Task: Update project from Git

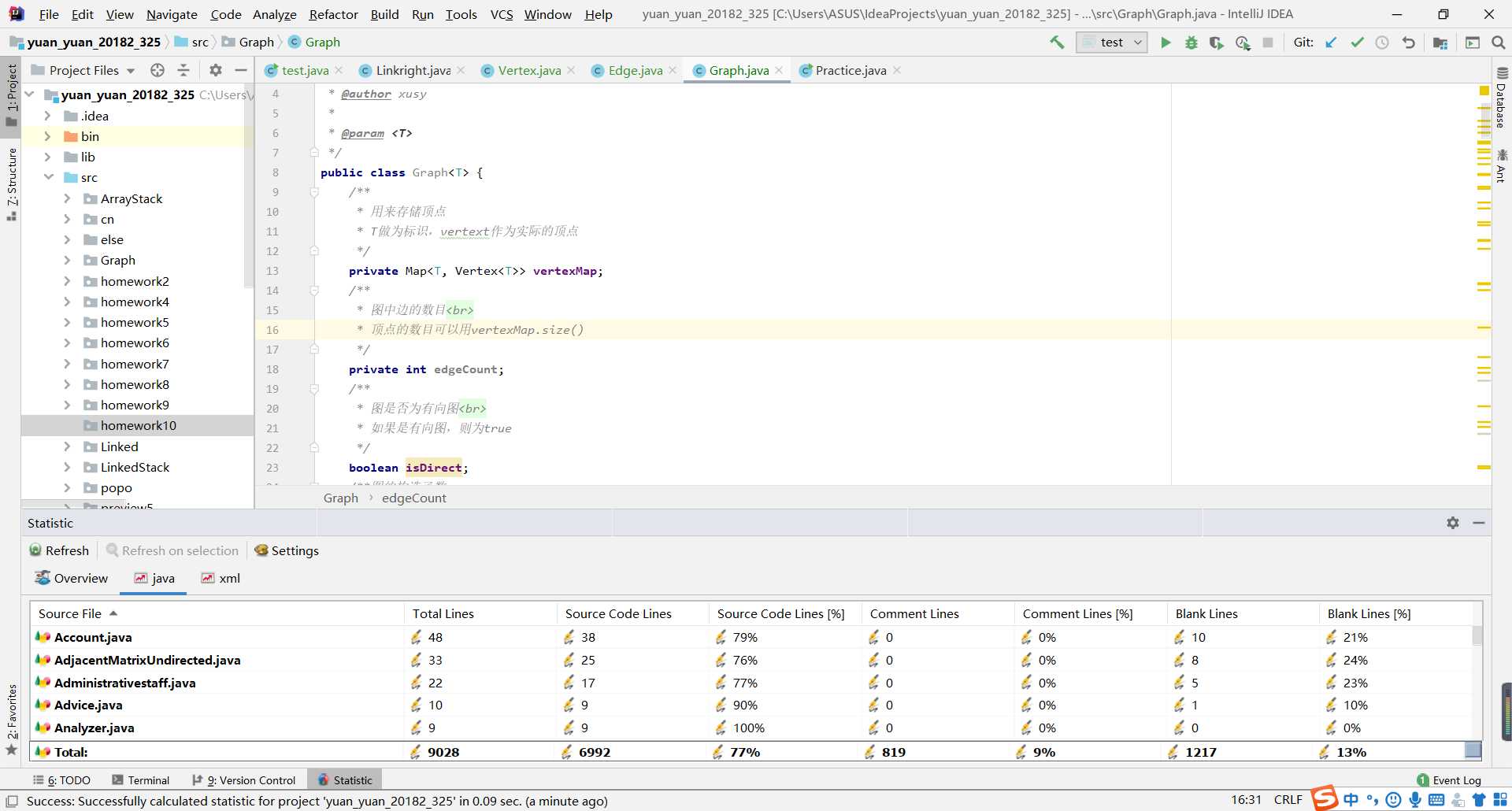Action: click(1331, 43)
